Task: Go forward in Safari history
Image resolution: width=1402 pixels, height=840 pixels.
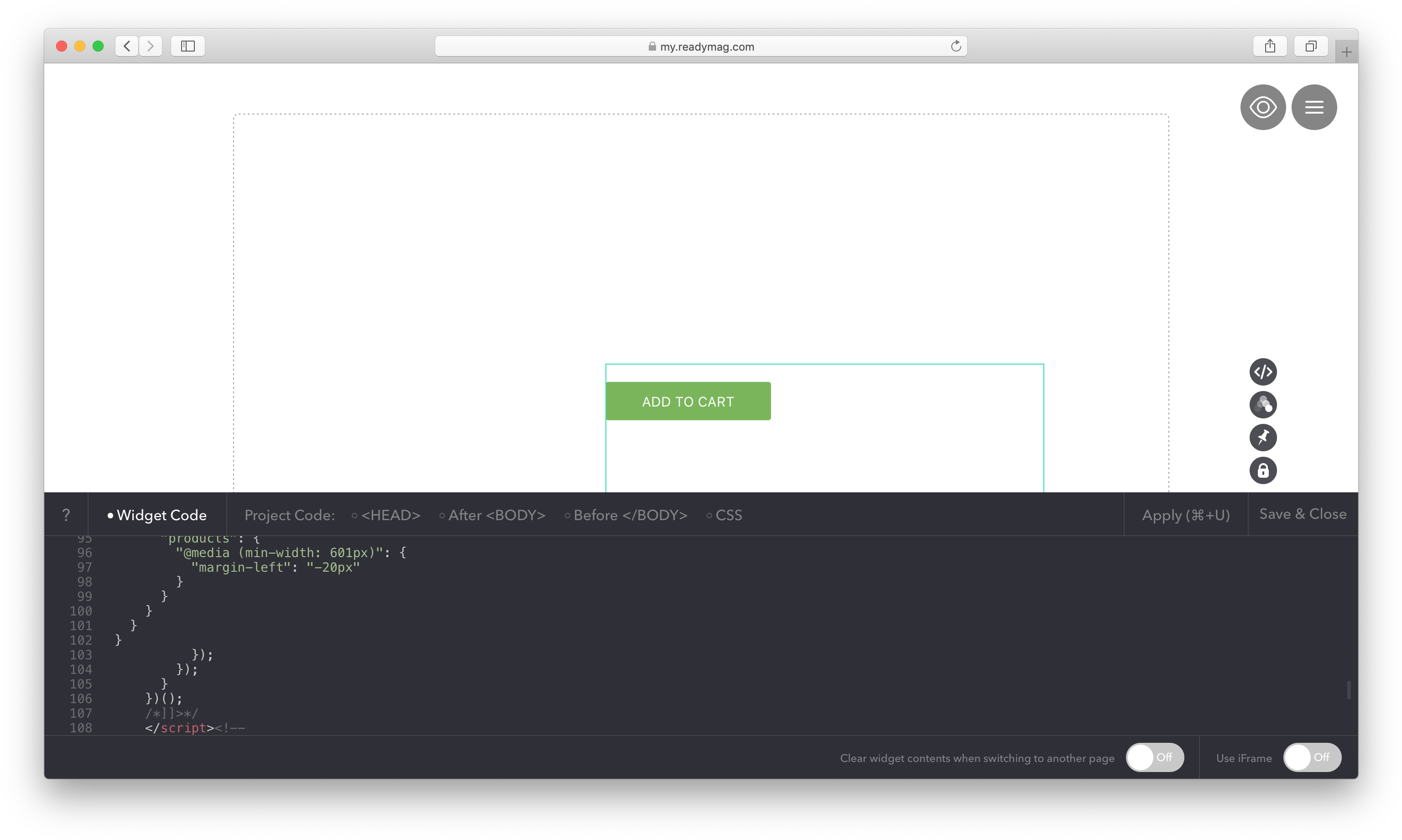Action: pos(151,47)
